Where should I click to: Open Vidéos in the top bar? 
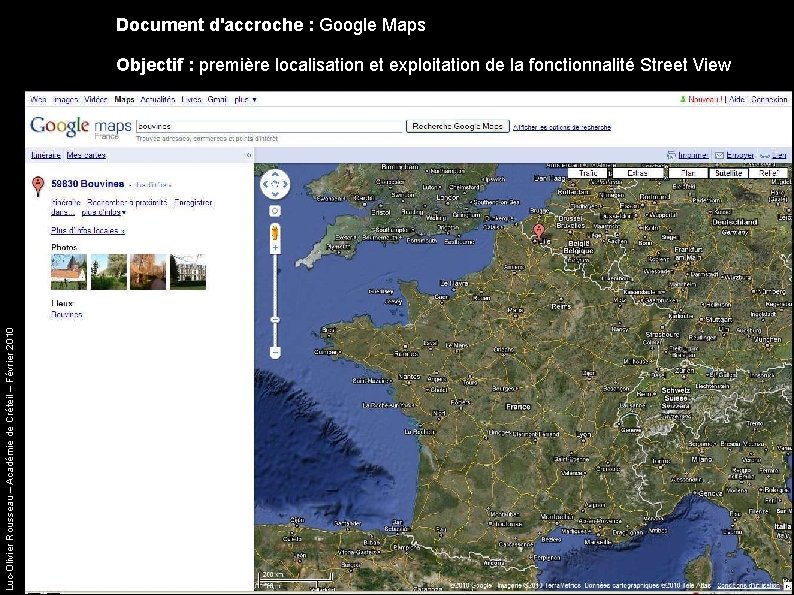pos(96,99)
